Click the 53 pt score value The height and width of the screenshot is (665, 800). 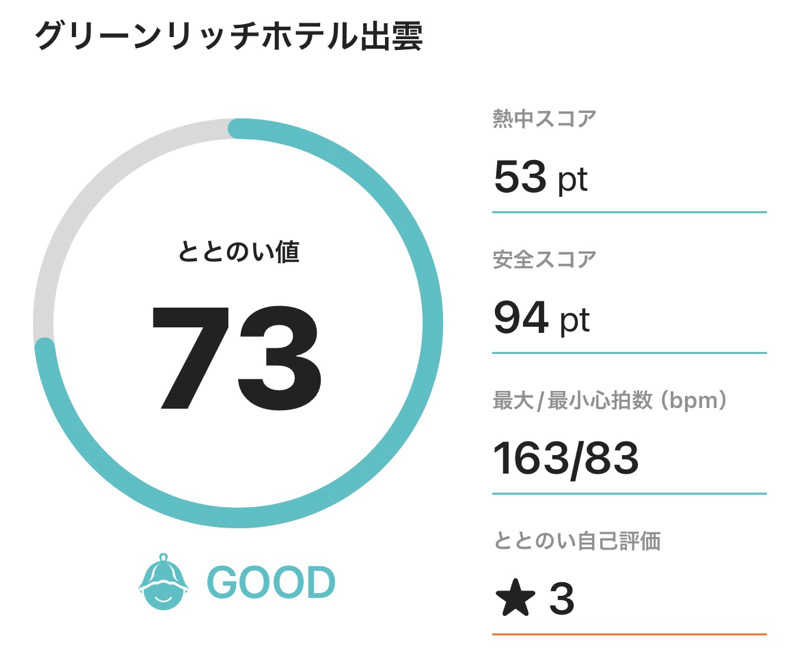pyautogui.click(x=541, y=177)
